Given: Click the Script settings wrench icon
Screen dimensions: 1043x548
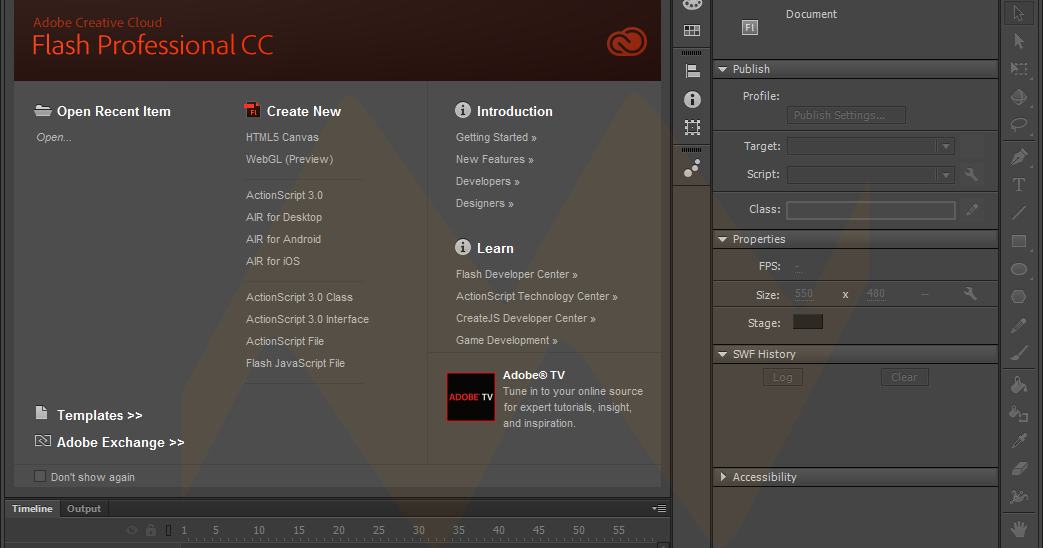Looking at the screenshot, I should tap(971, 174).
